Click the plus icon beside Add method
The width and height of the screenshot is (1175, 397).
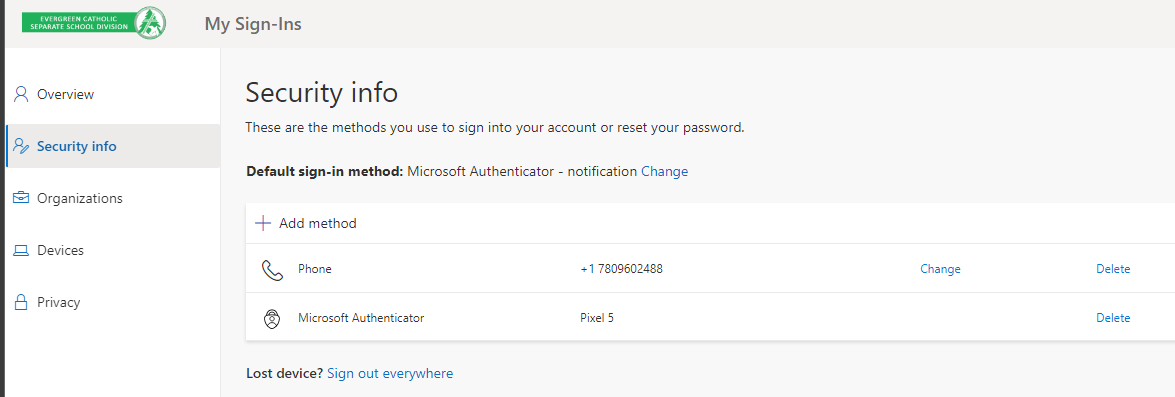(x=263, y=223)
